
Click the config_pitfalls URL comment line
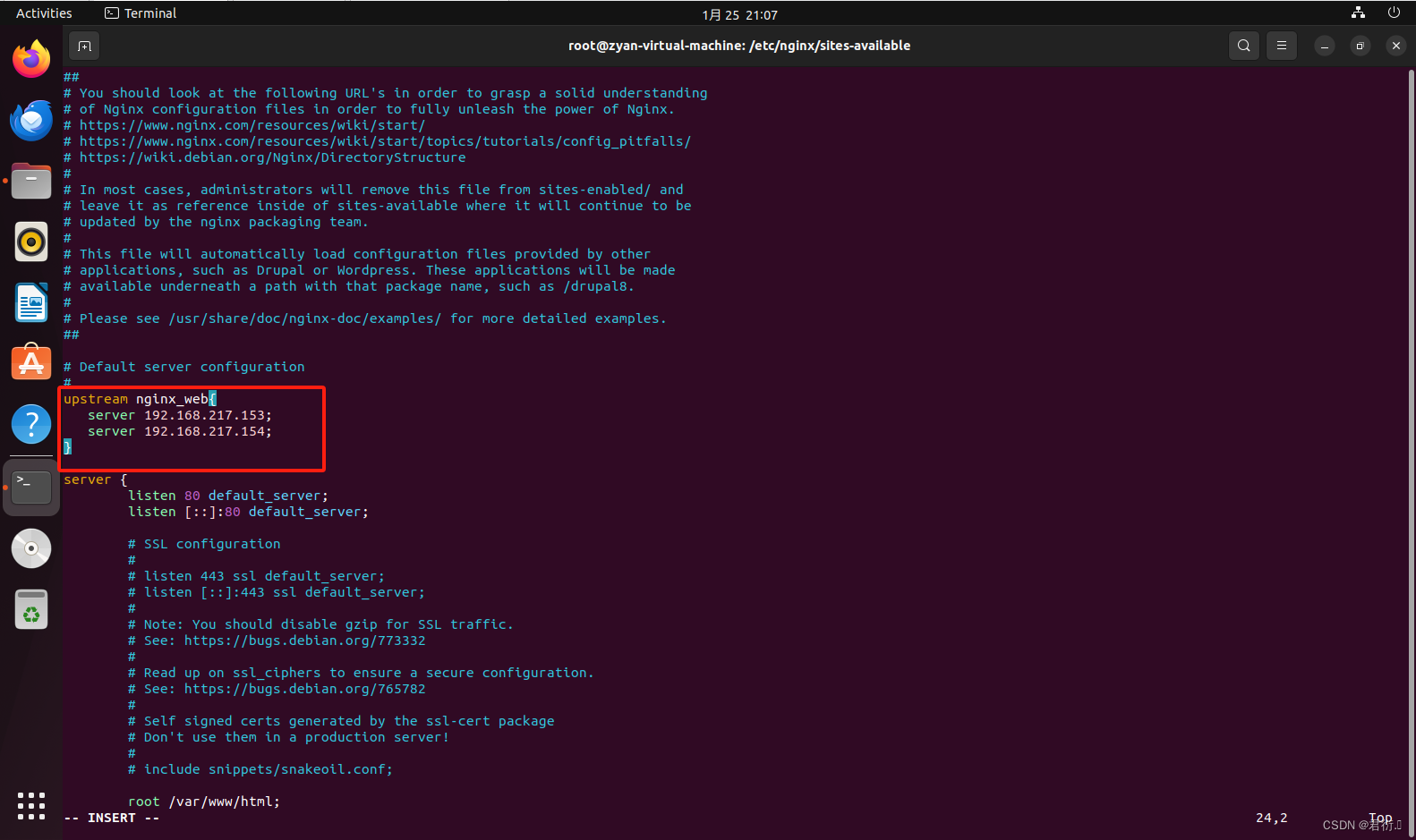click(x=377, y=141)
